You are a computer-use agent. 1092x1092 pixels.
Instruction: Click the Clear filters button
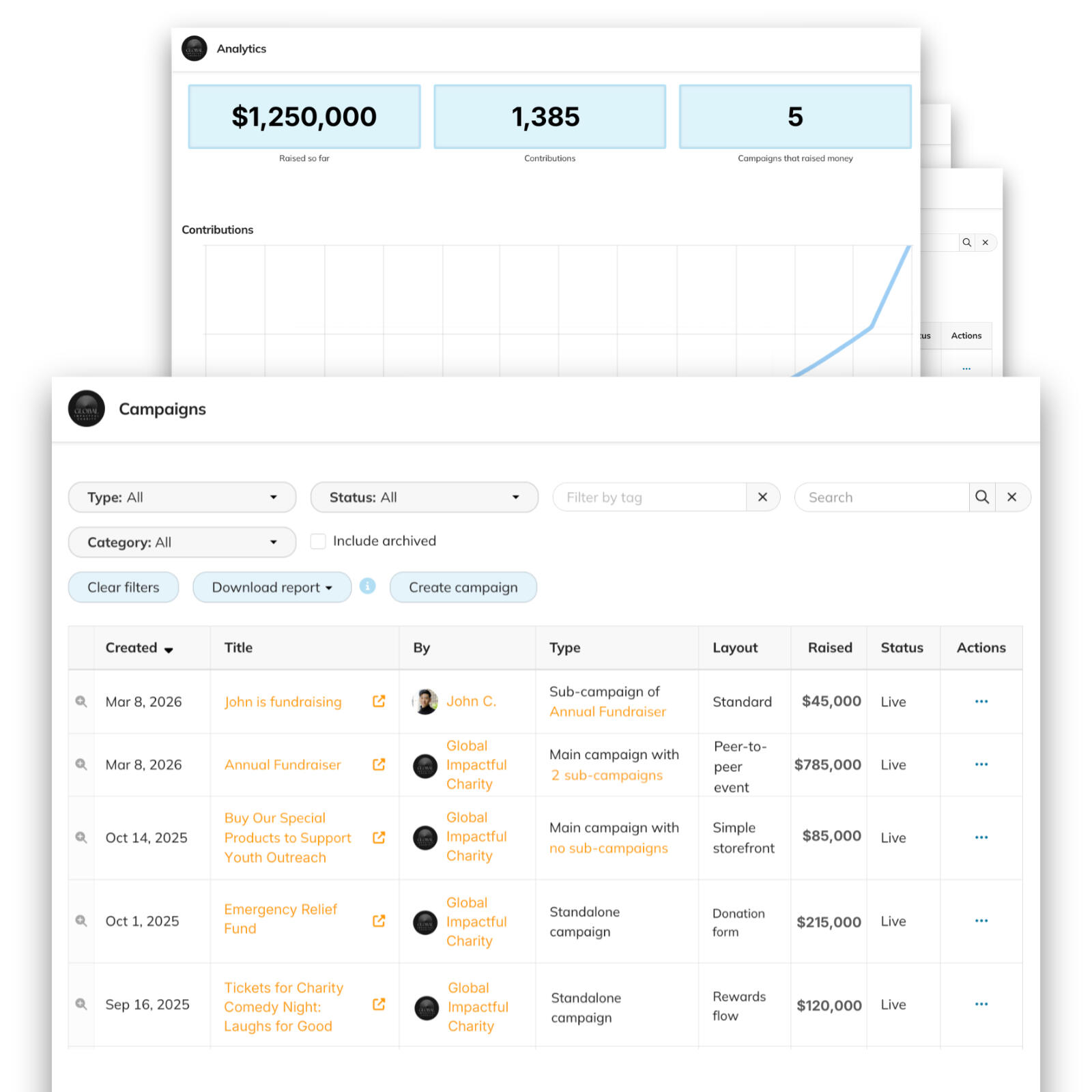tap(124, 588)
